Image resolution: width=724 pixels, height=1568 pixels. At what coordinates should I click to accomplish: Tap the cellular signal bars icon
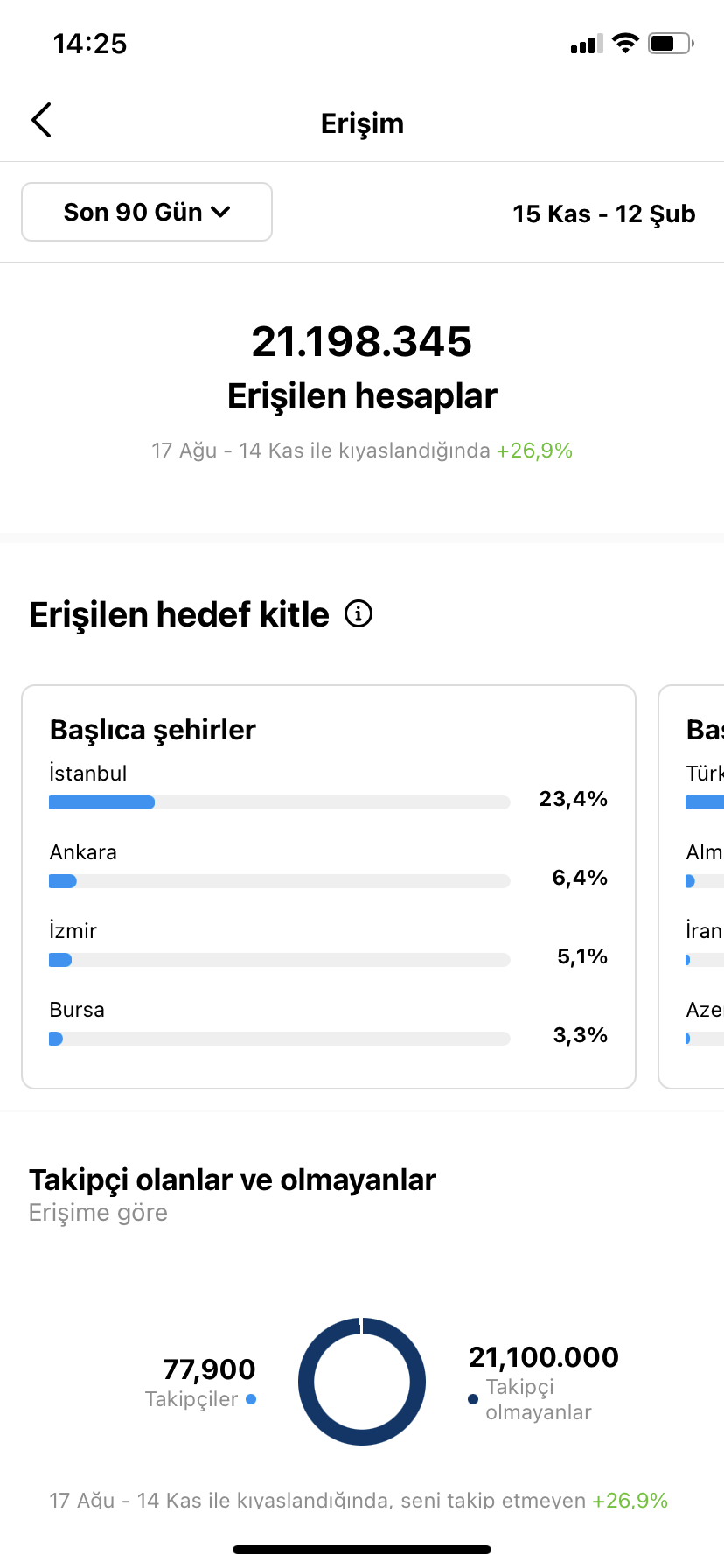[587, 44]
